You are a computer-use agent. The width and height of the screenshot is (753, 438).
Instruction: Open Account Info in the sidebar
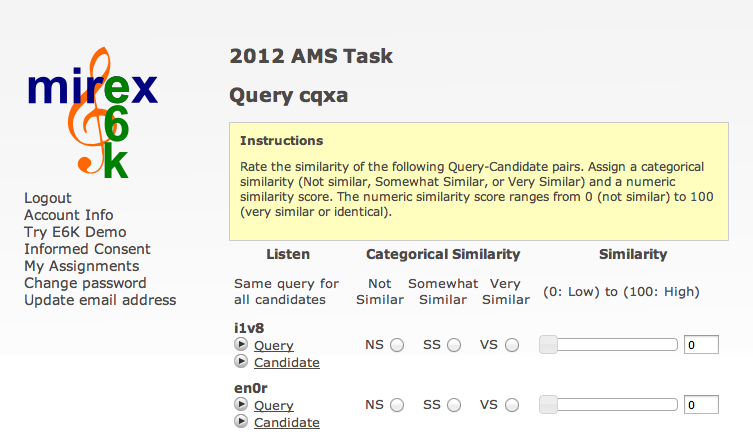point(69,215)
